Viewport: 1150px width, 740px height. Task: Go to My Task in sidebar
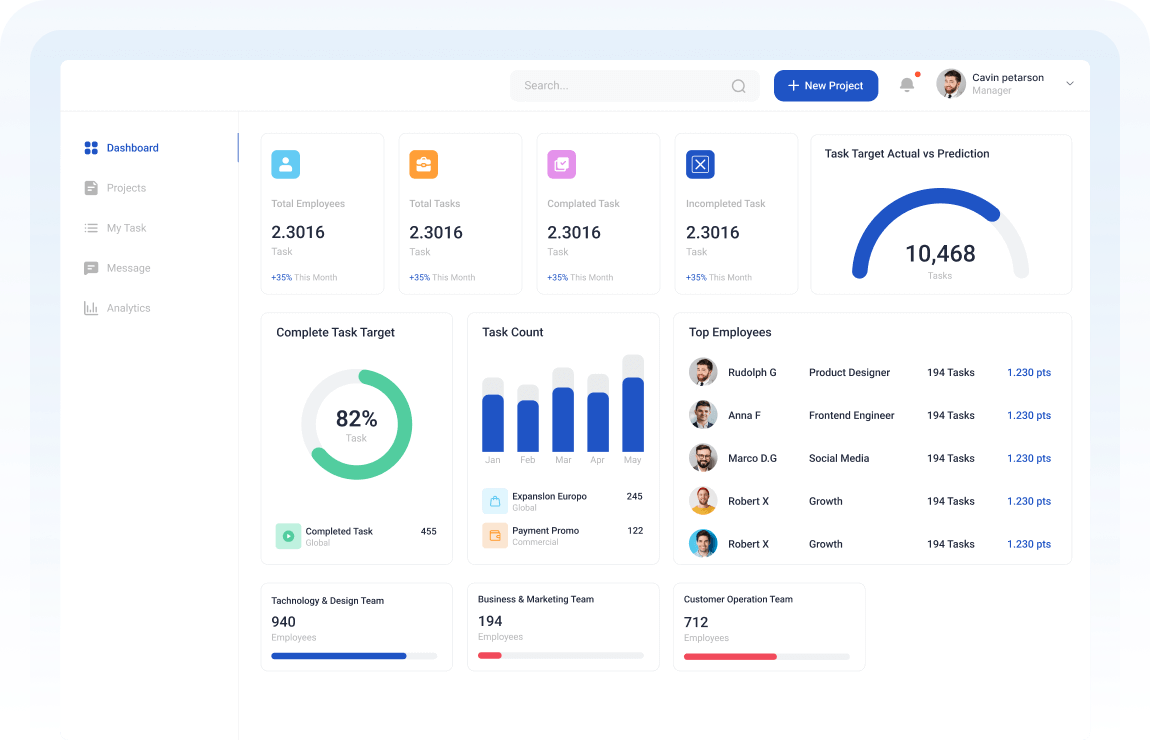[126, 228]
